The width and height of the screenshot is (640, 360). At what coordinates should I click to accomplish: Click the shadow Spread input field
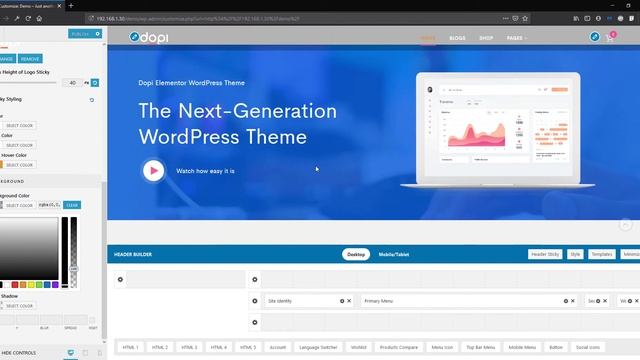pyautogui.click(x=75, y=320)
